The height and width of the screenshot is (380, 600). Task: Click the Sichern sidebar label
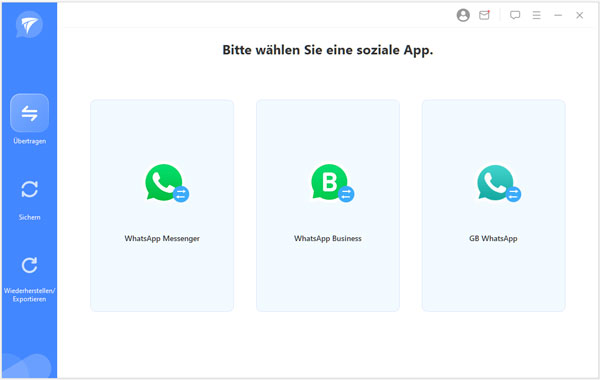coord(29,217)
